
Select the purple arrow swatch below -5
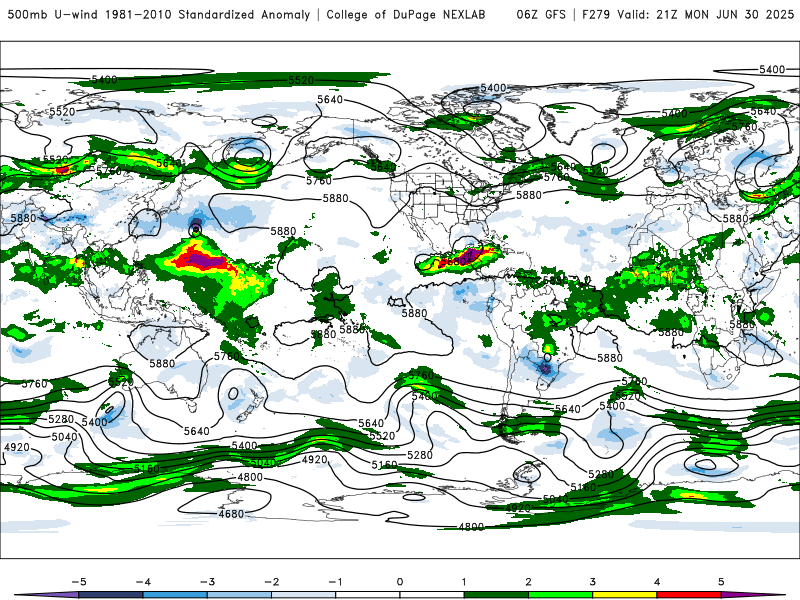[x=48, y=595]
